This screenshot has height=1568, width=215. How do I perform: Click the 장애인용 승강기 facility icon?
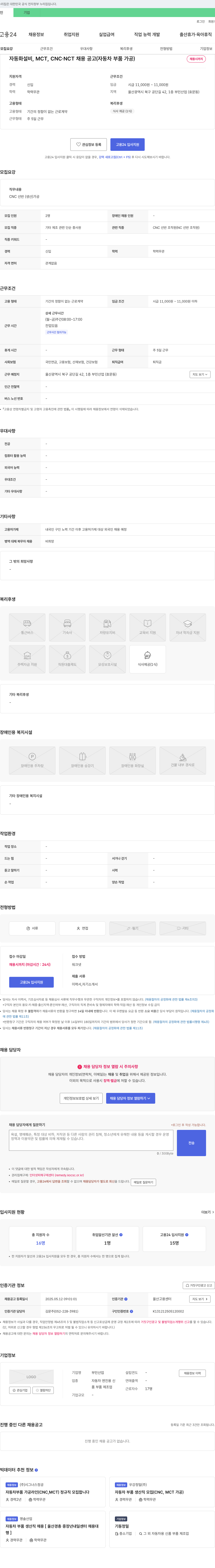click(82, 760)
